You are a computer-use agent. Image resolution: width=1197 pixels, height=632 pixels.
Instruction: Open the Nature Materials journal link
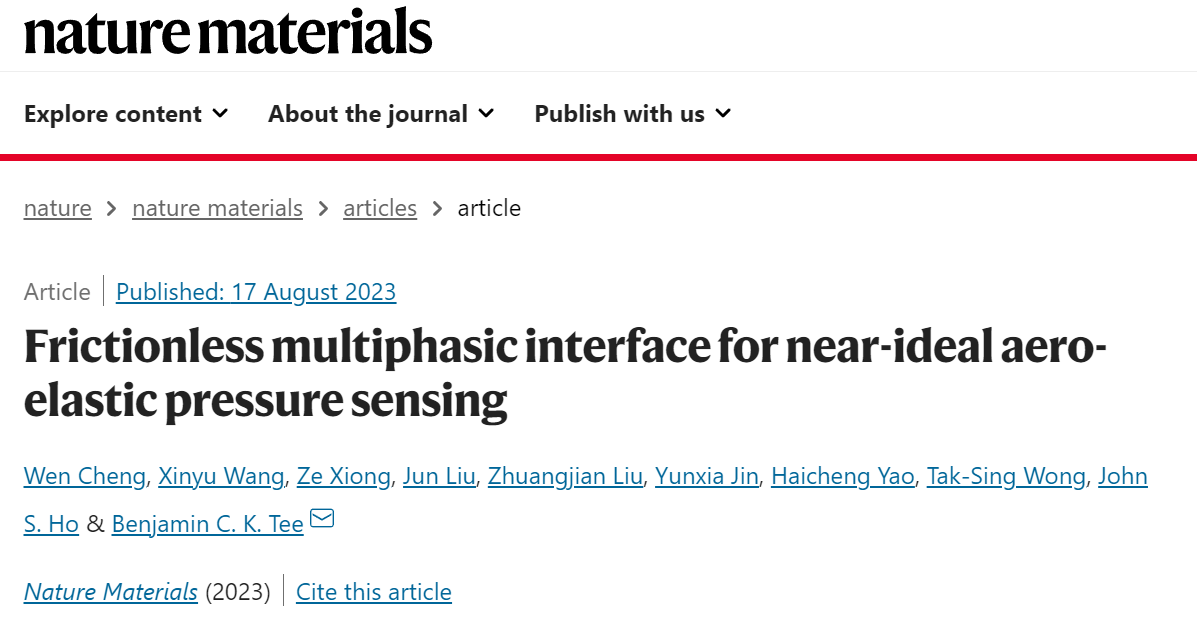(x=111, y=592)
